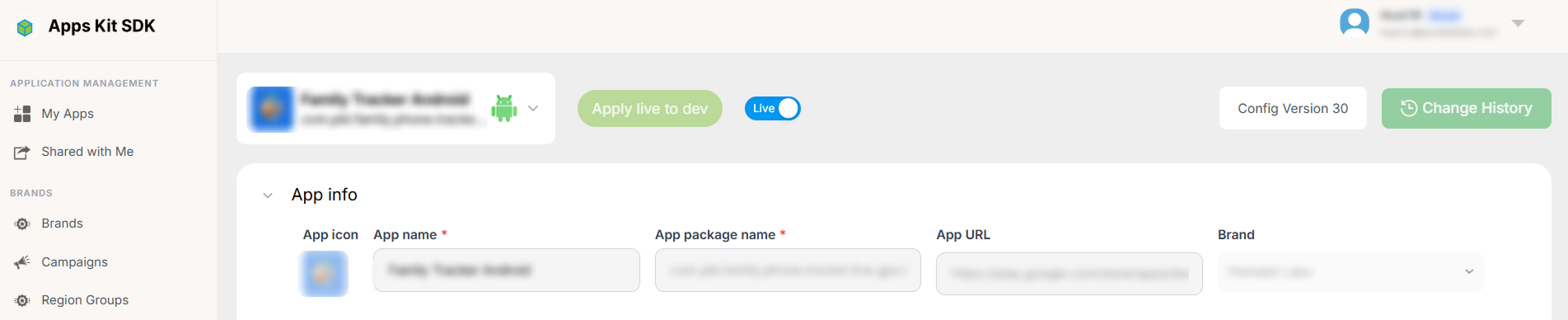This screenshot has width=1568, height=320.
Task: Click the App package name input field
Action: click(788, 270)
